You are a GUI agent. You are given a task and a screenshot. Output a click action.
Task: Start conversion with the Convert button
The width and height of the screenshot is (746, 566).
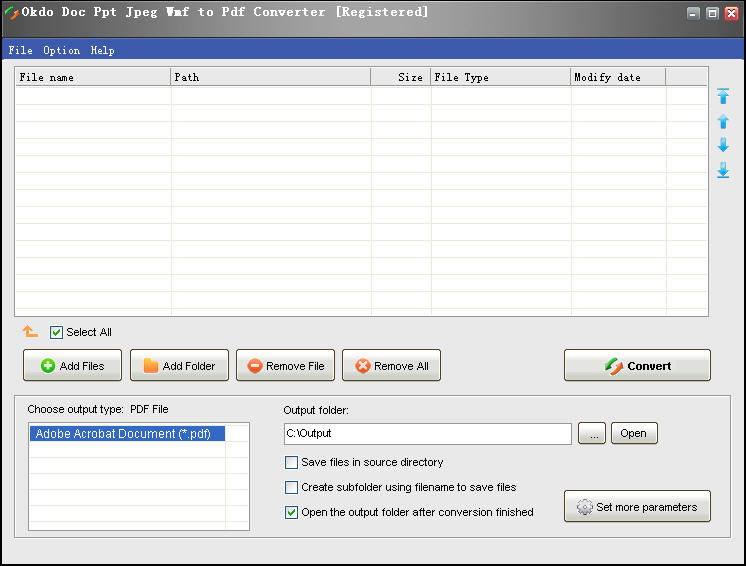[x=638, y=365]
